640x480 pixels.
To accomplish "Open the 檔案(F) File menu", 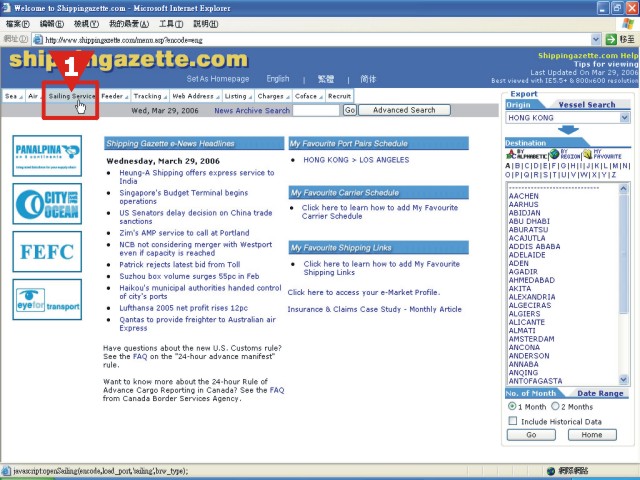I will tap(18, 24).
